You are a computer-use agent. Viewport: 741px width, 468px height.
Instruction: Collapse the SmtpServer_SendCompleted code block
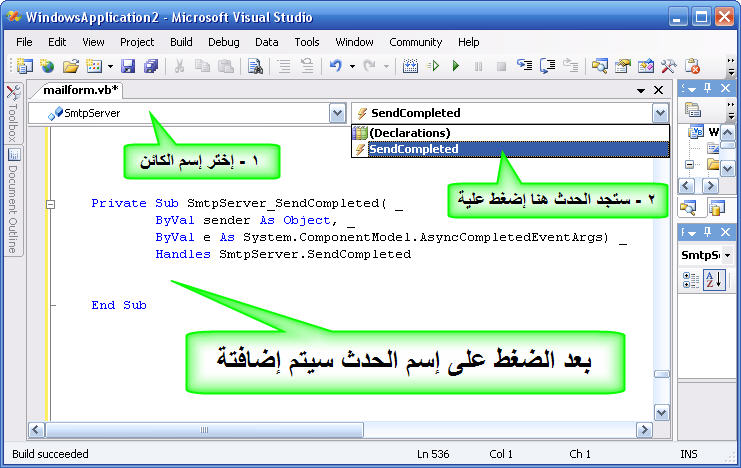click(51, 203)
